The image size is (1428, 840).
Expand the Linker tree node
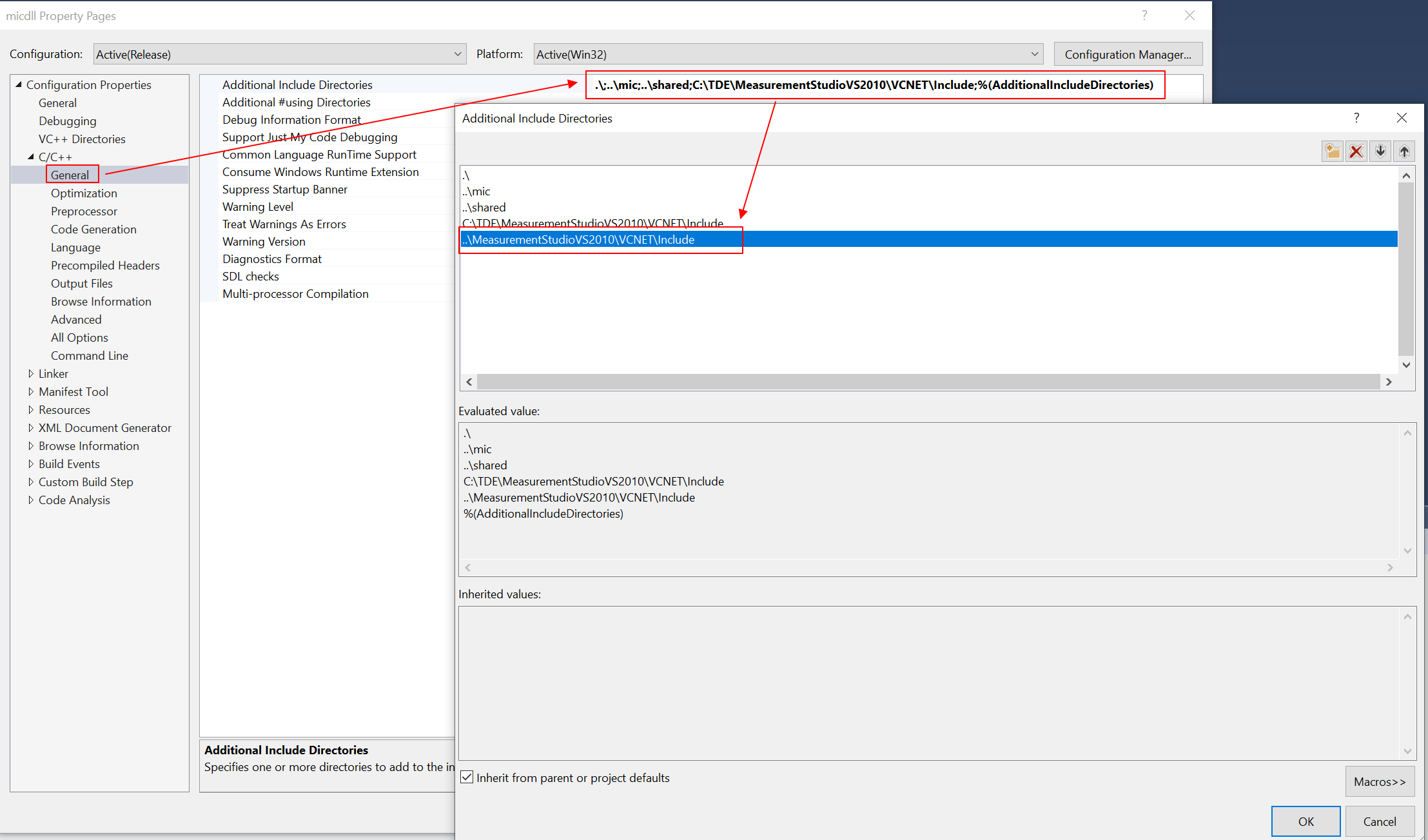[31, 373]
